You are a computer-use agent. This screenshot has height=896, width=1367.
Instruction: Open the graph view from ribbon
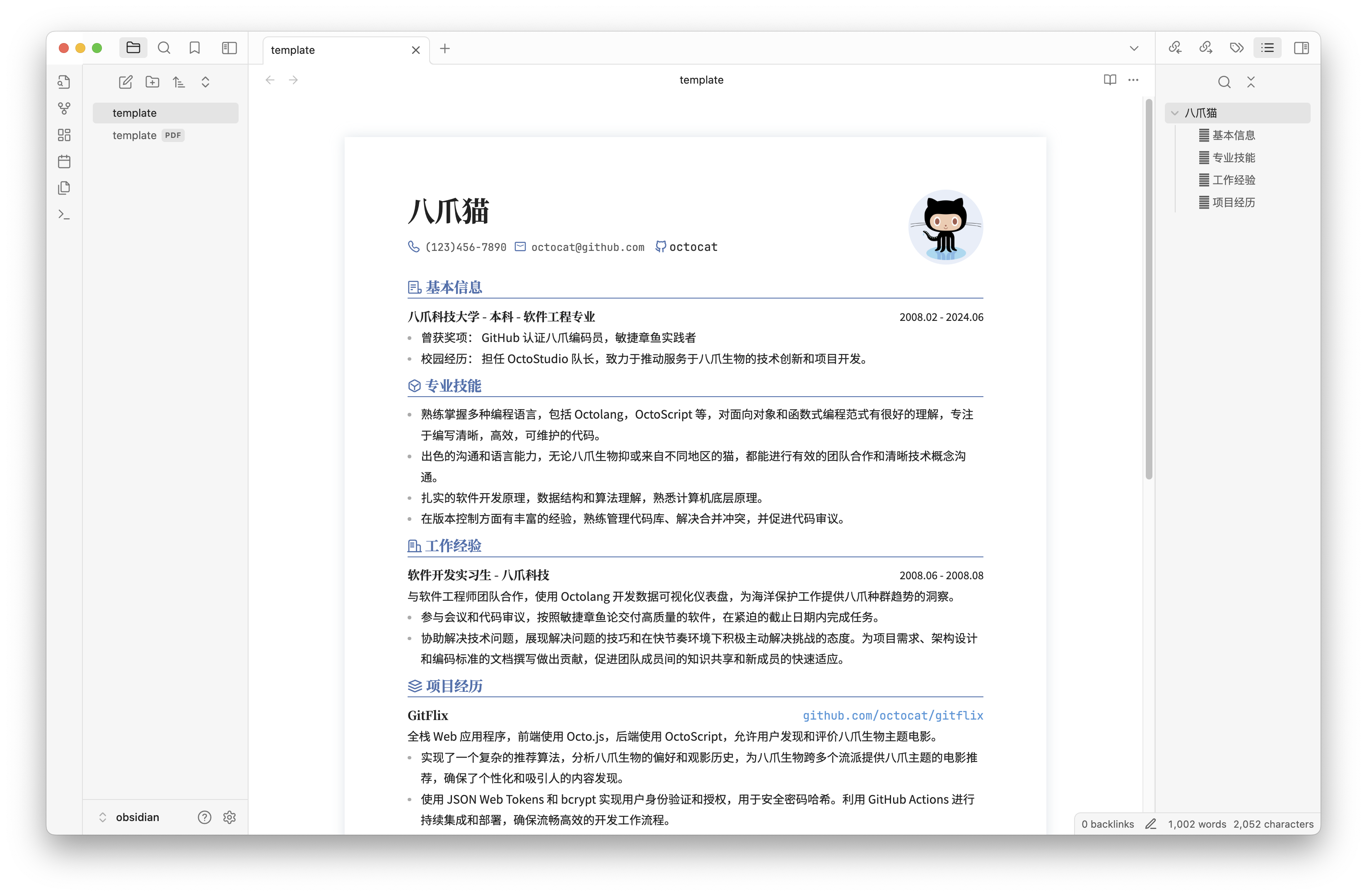pos(64,108)
